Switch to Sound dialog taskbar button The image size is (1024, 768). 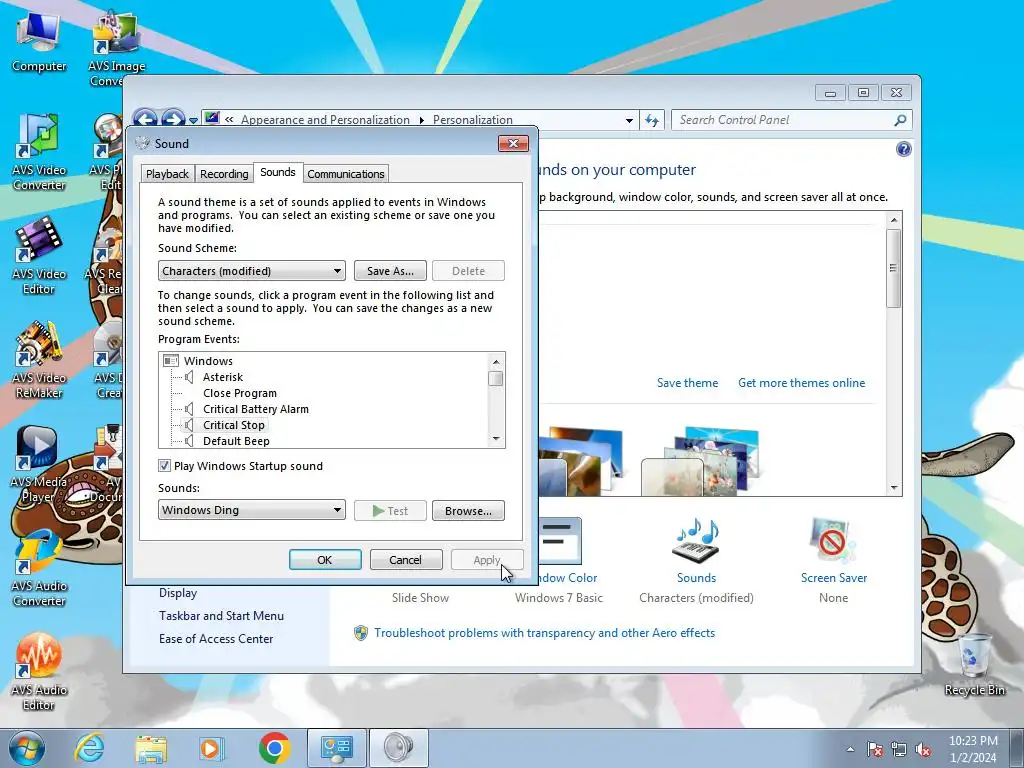click(x=399, y=748)
